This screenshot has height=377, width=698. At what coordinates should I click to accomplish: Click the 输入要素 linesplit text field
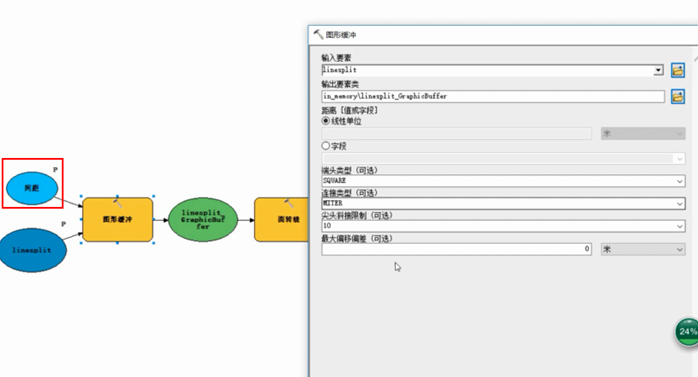(x=492, y=70)
